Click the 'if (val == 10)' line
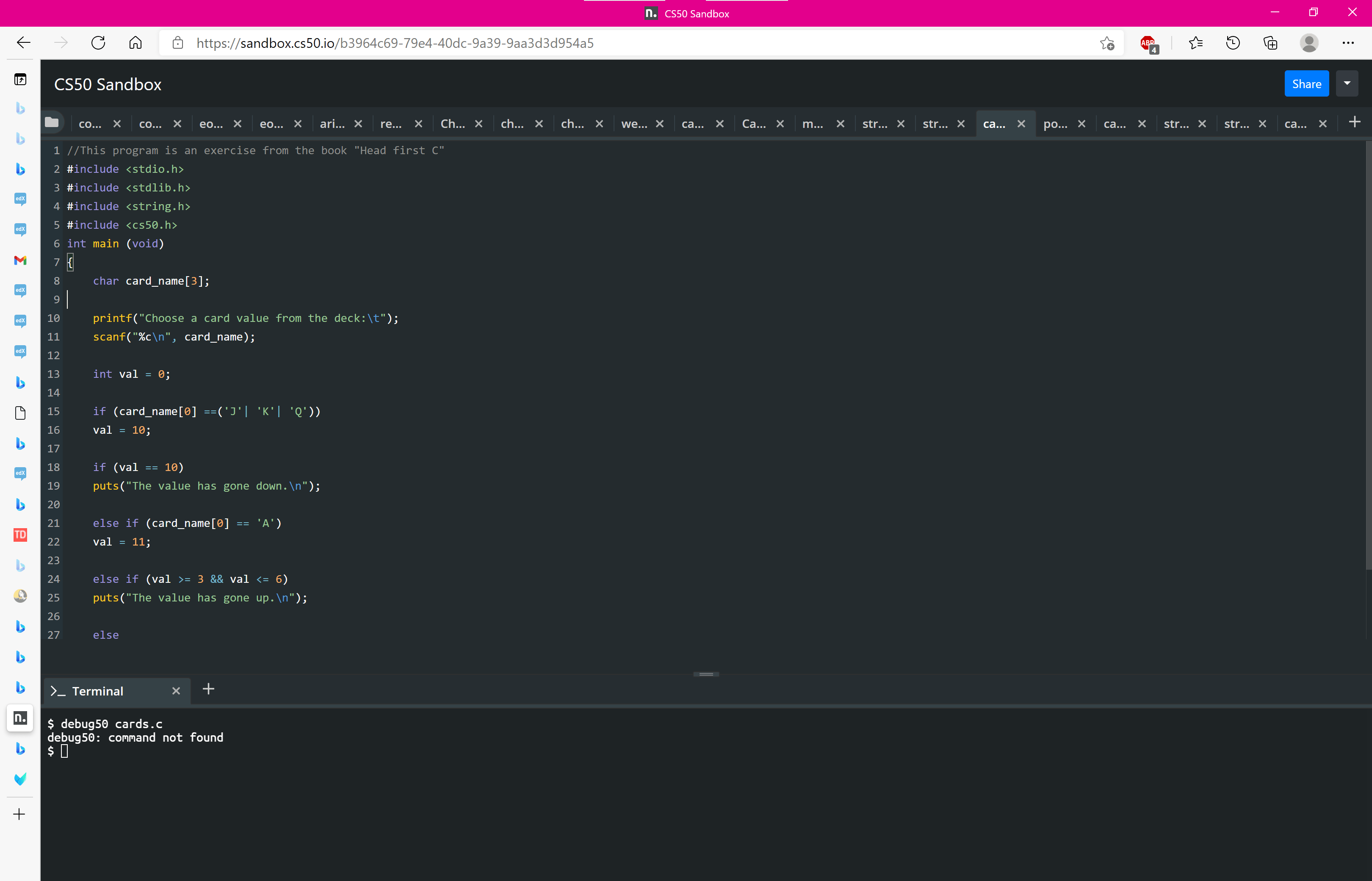Screen dimensions: 1372x881 138,467
